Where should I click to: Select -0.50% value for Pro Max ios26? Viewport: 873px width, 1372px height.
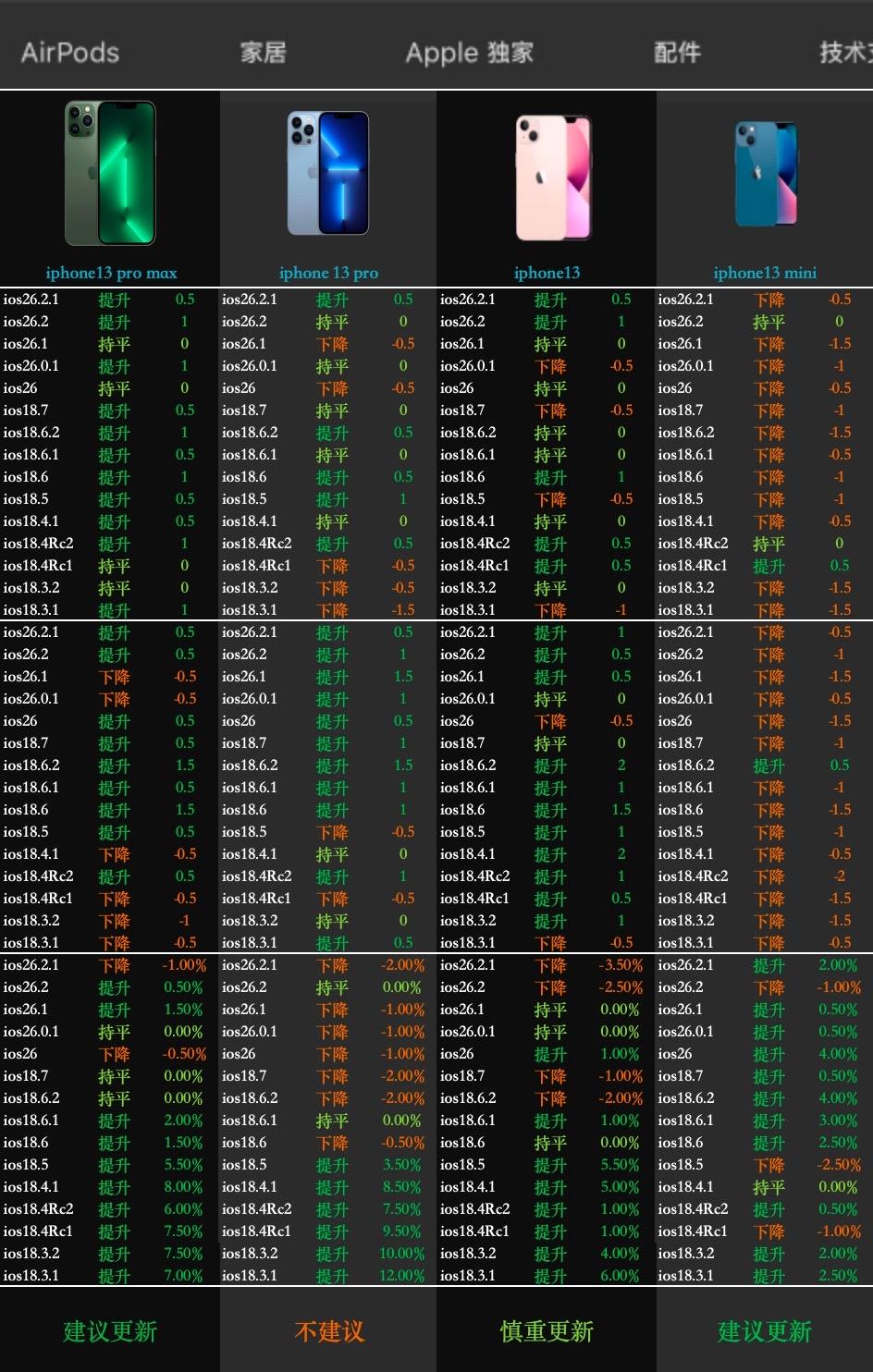click(184, 1054)
